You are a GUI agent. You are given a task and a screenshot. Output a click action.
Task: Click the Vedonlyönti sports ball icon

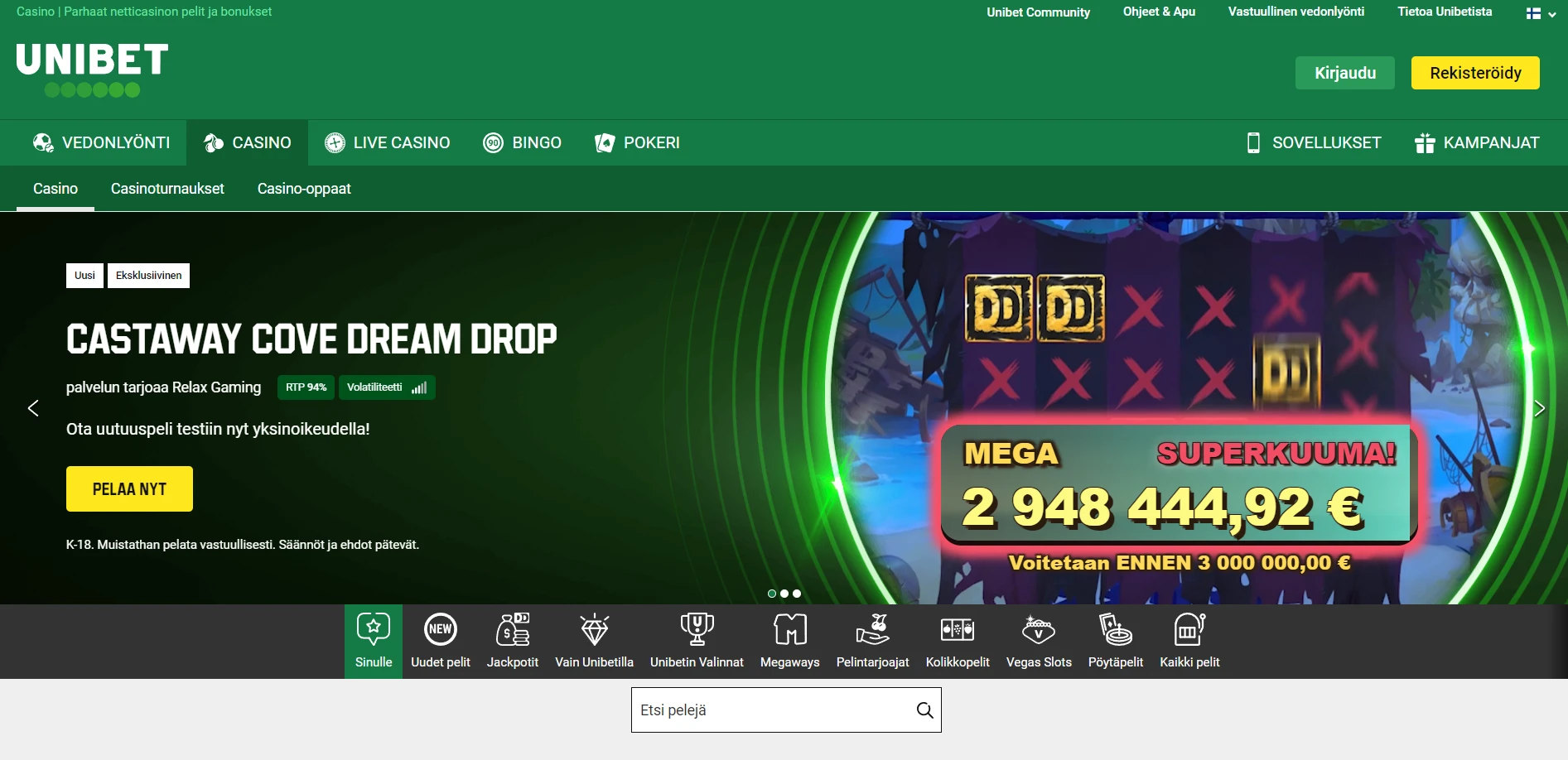43,142
